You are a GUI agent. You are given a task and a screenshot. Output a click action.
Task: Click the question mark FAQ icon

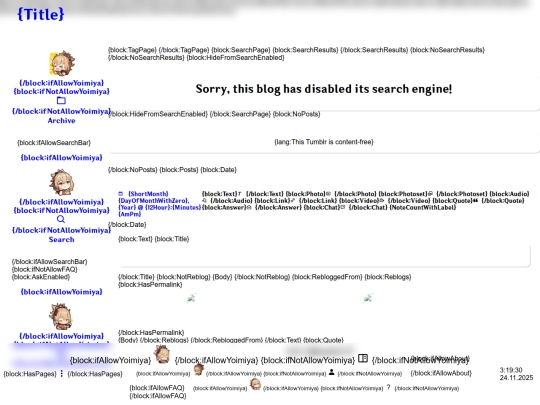point(388,387)
